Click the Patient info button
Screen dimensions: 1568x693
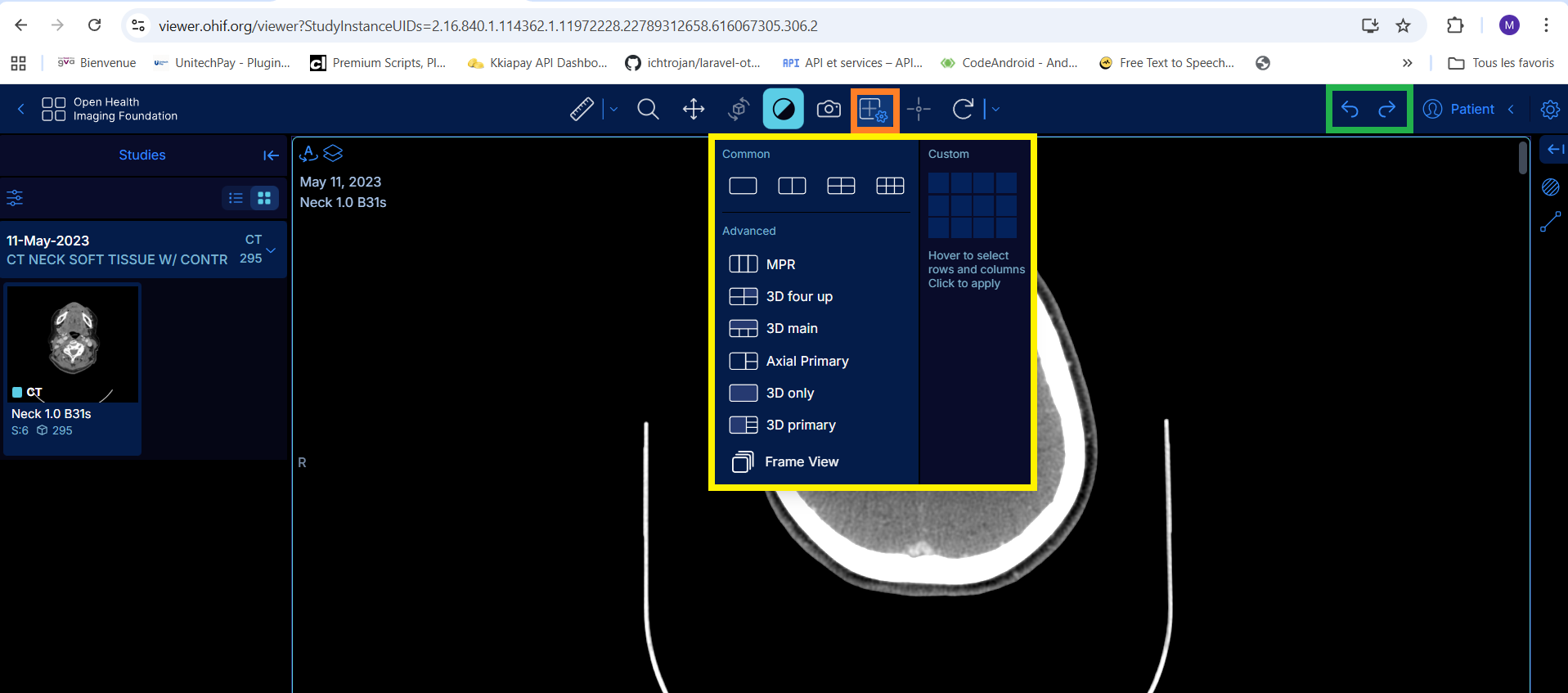pos(1460,109)
